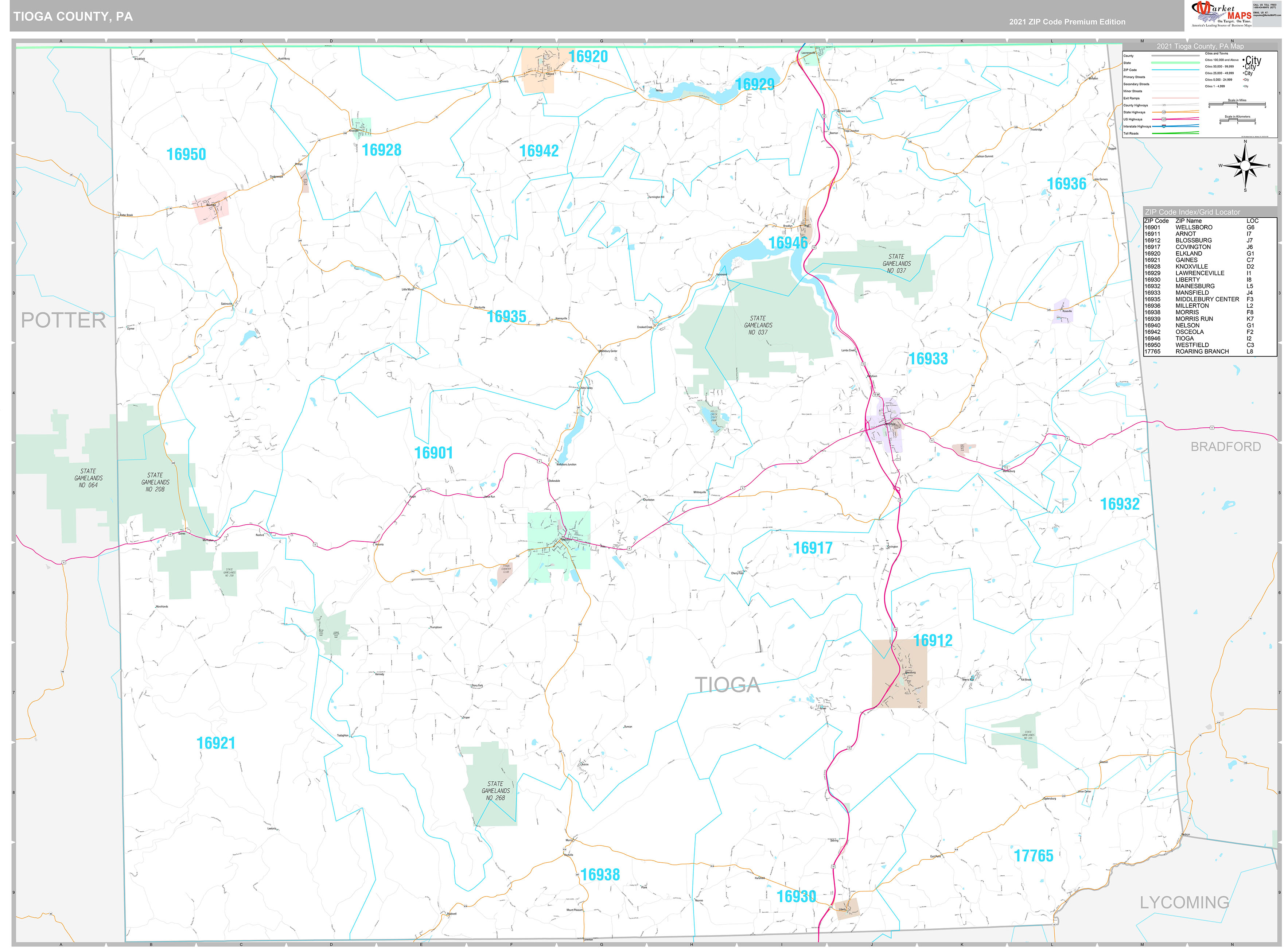The image size is (1288, 948).
Task: Click the 16929 ZIP label on the map
Action: (755, 84)
